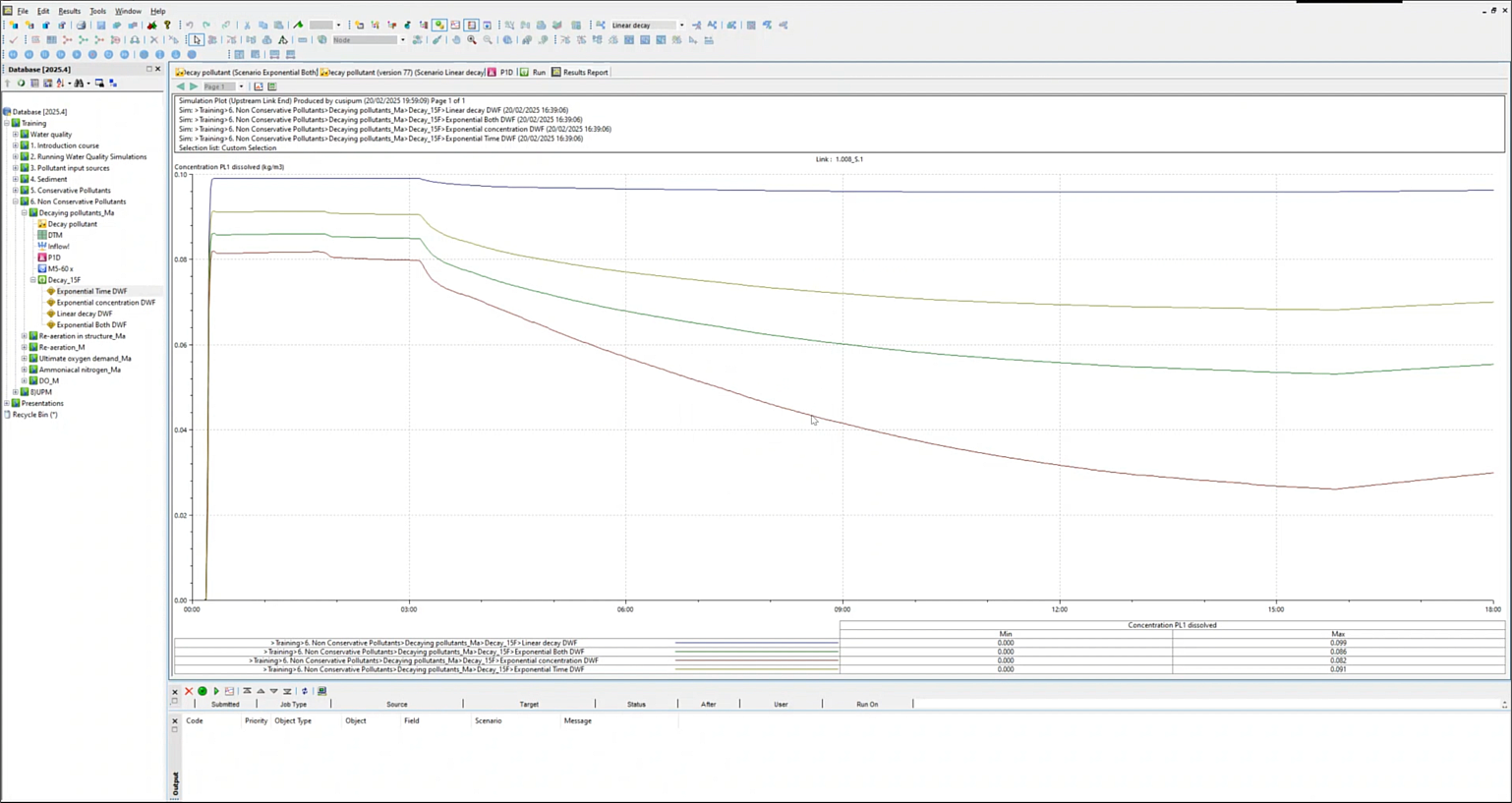The width and height of the screenshot is (1512, 803).
Task: Click the Refresh globe icon in Database panel
Action: (x=22, y=83)
